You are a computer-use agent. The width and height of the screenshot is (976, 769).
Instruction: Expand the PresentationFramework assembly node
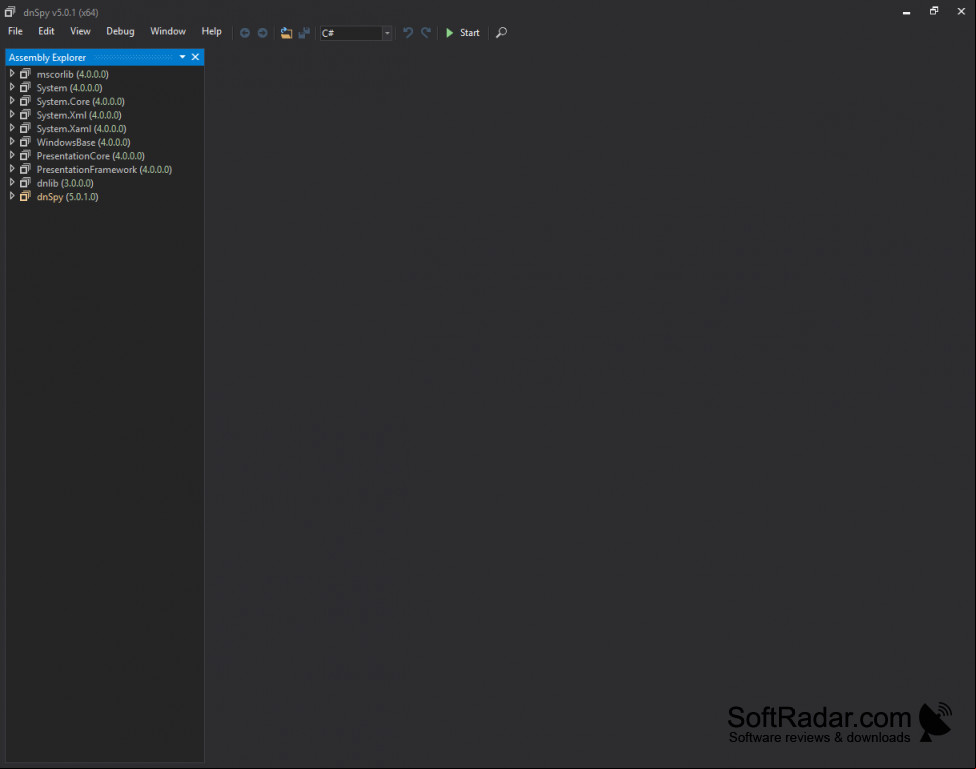(12, 169)
